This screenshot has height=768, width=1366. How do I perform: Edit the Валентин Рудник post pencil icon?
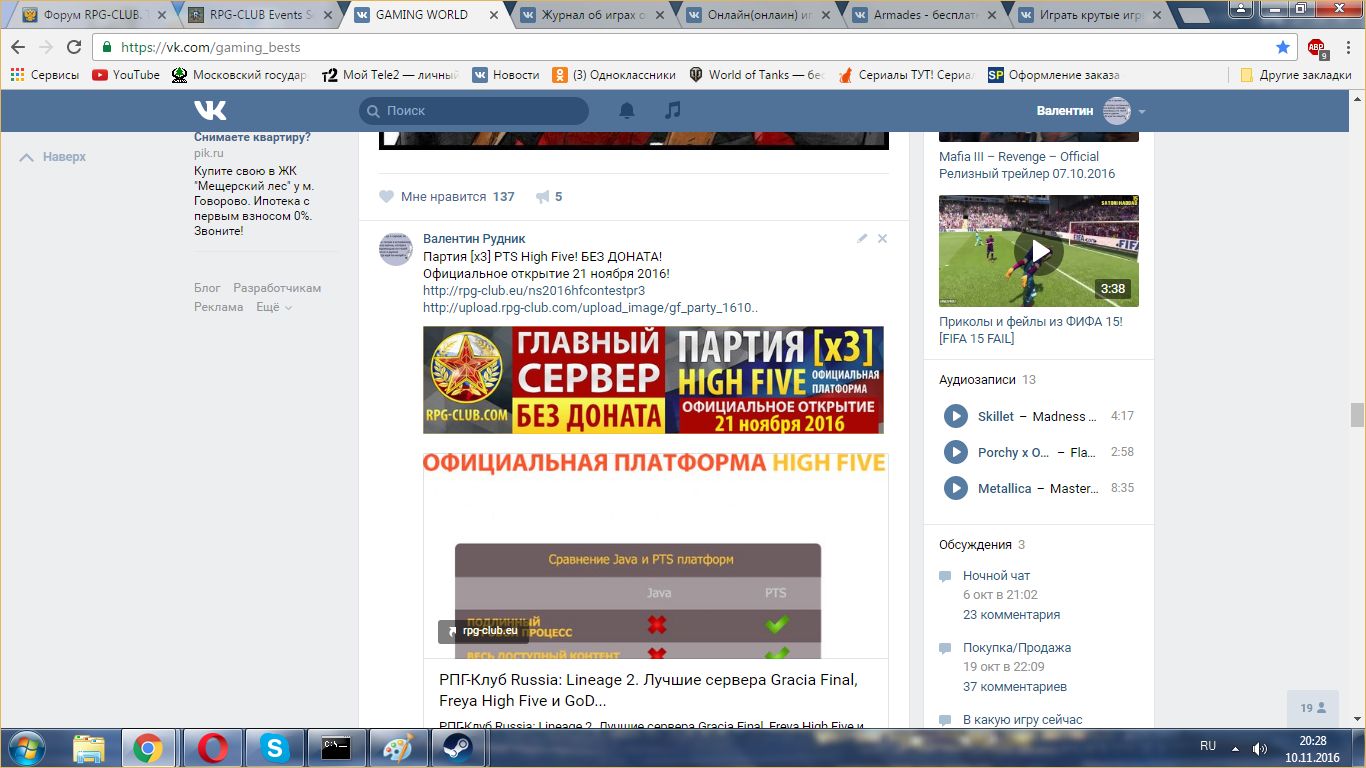coord(862,239)
